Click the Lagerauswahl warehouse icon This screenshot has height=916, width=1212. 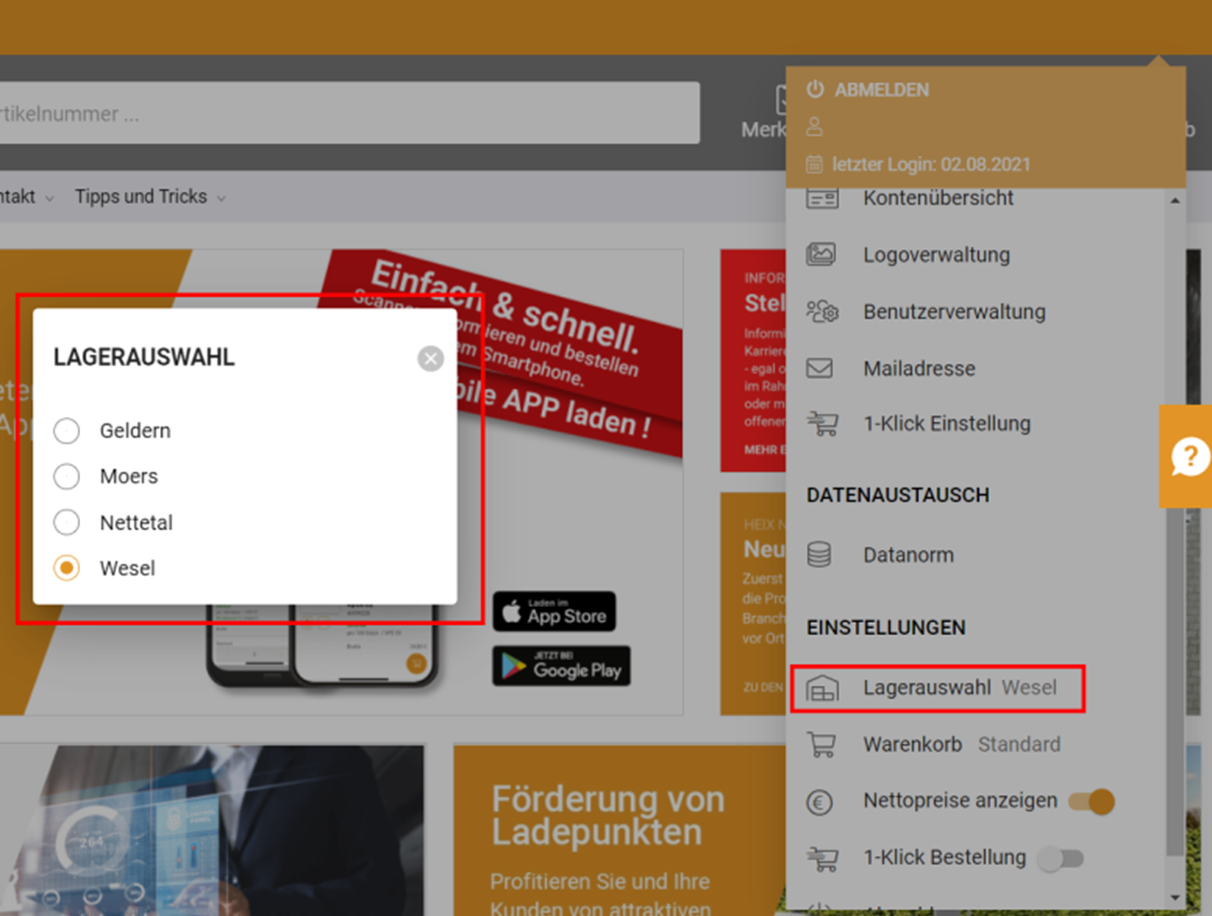[x=822, y=689]
